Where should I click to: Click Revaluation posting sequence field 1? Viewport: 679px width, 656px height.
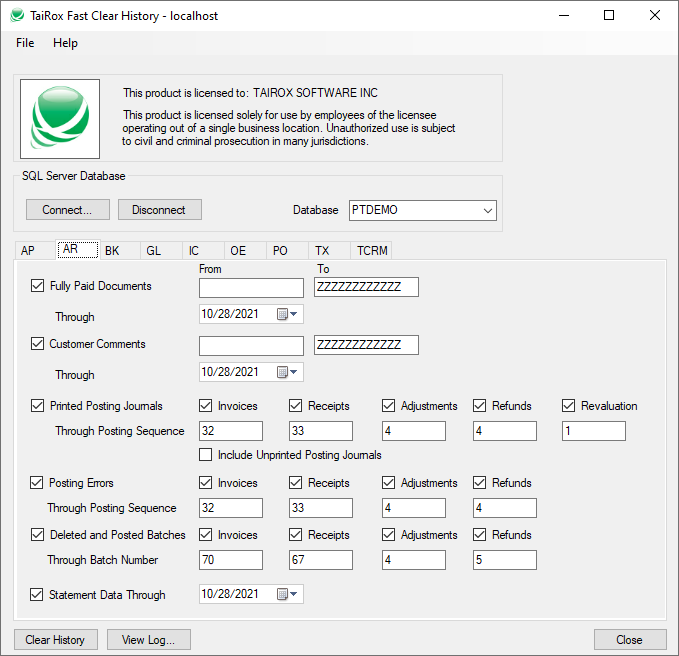point(594,431)
